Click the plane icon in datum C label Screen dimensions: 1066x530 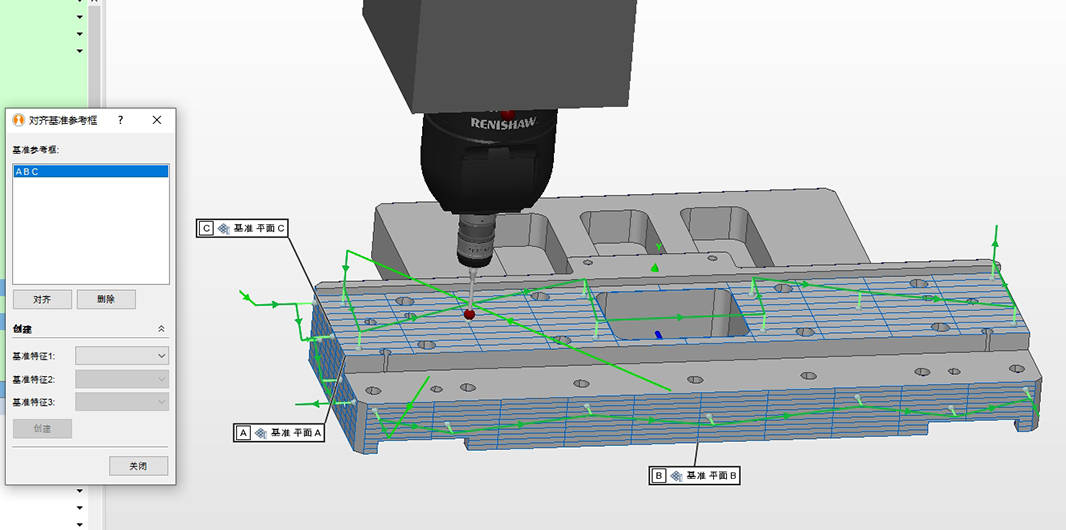click(223, 228)
